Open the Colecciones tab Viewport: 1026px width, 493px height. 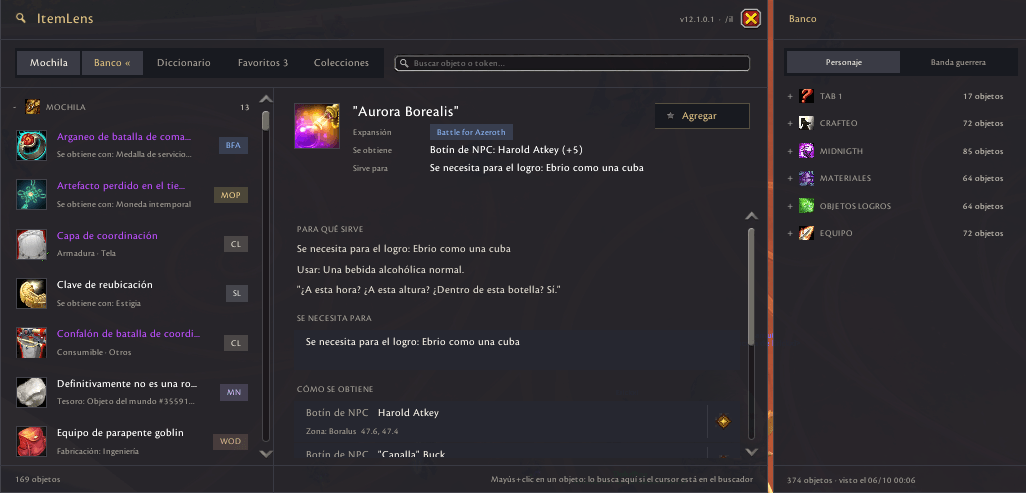[x=342, y=63]
